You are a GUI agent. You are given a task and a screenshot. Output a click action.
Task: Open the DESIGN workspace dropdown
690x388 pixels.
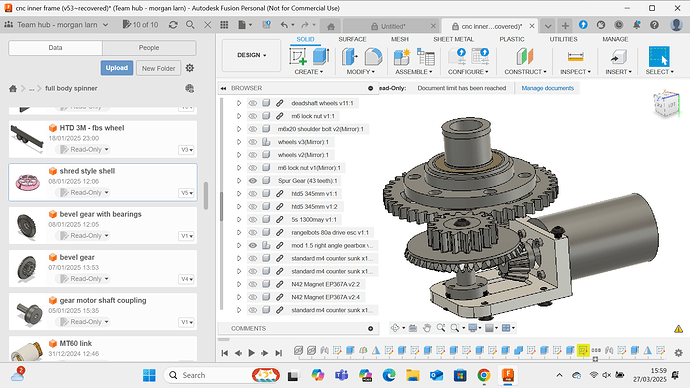click(251, 55)
